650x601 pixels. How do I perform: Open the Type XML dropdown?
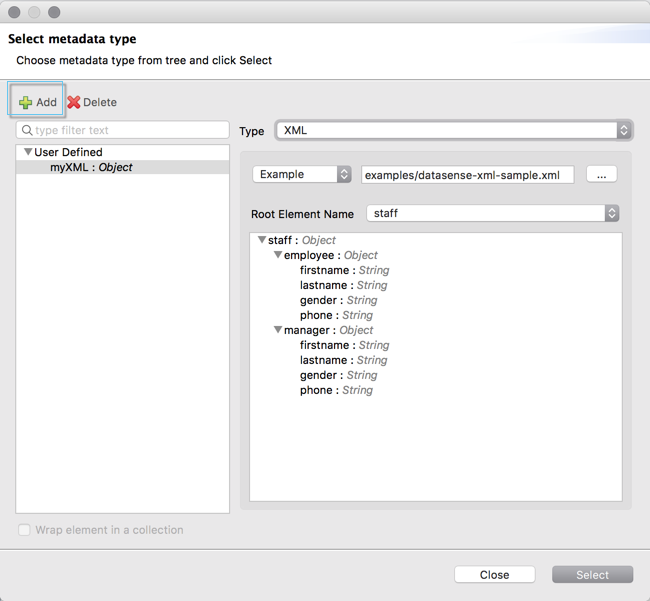click(454, 130)
